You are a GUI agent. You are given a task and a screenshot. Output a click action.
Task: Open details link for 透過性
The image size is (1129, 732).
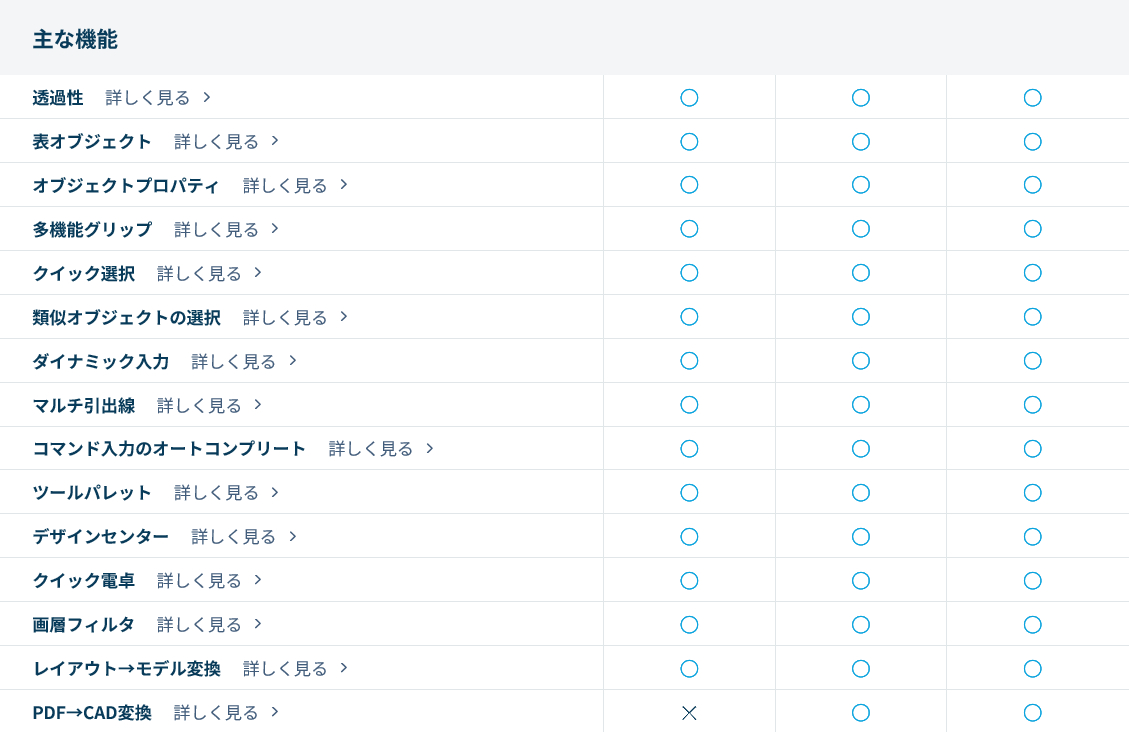(x=148, y=97)
